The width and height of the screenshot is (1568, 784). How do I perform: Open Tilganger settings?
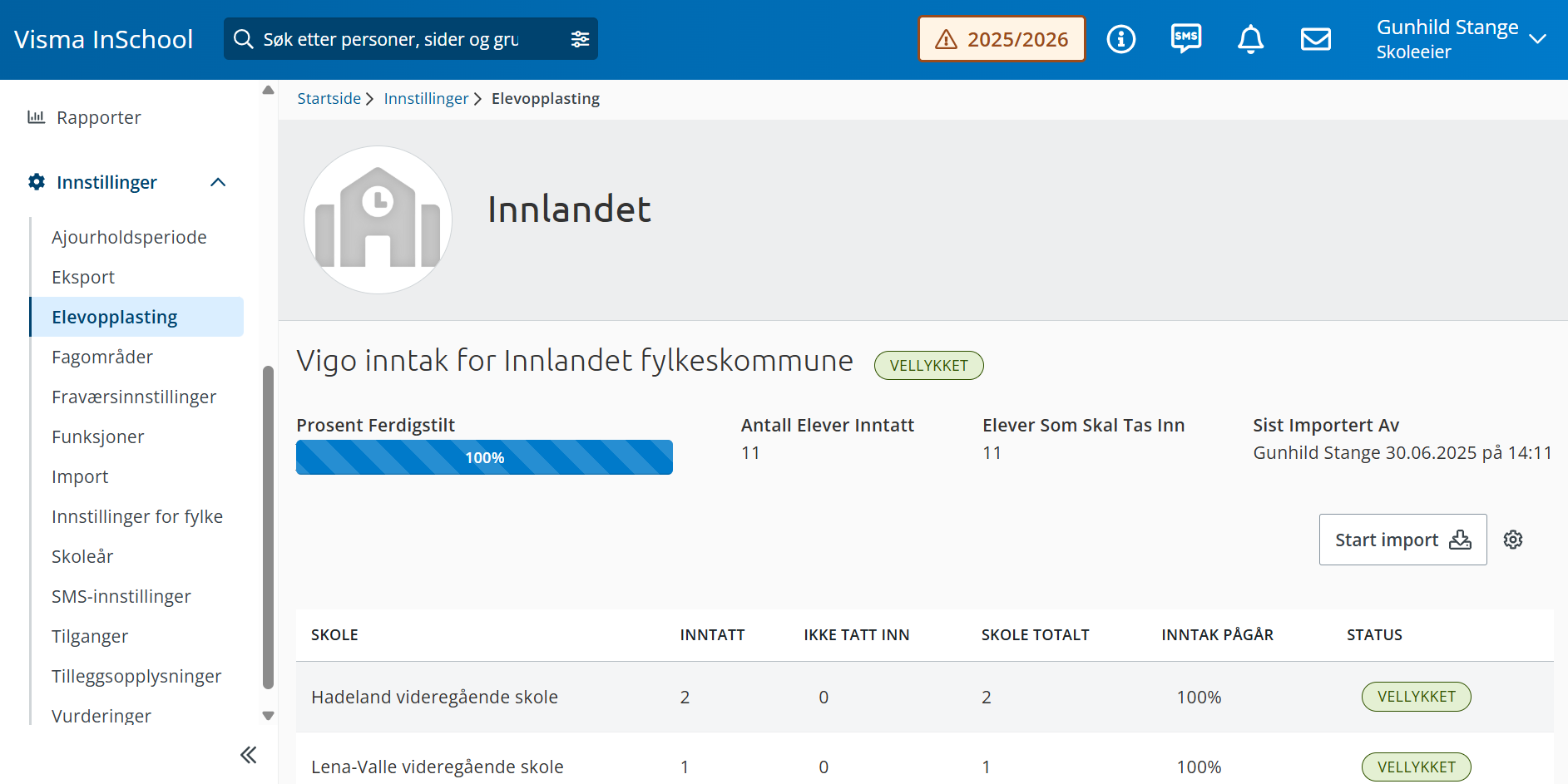point(90,636)
